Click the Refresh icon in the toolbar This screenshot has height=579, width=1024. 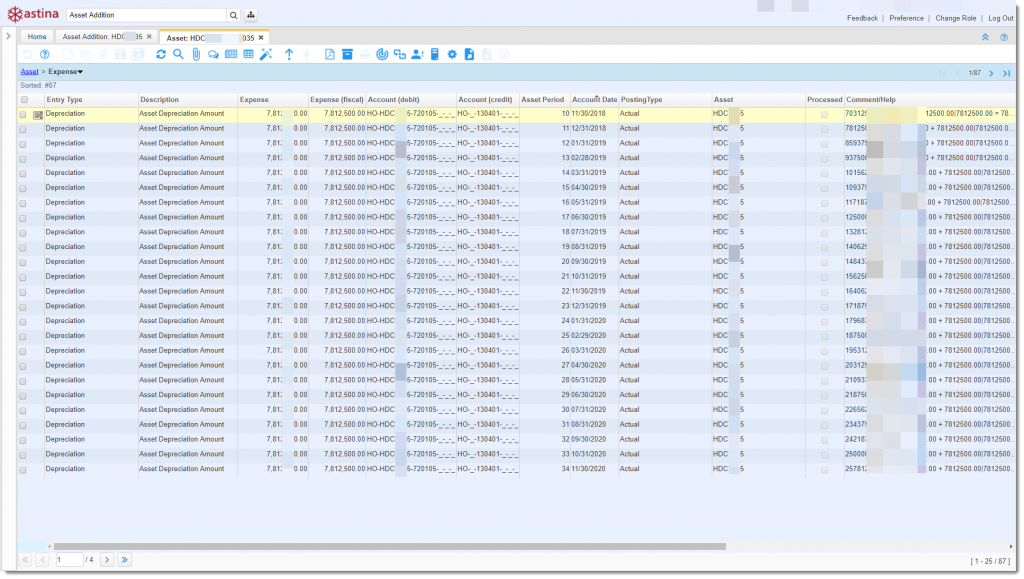click(161, 54)
